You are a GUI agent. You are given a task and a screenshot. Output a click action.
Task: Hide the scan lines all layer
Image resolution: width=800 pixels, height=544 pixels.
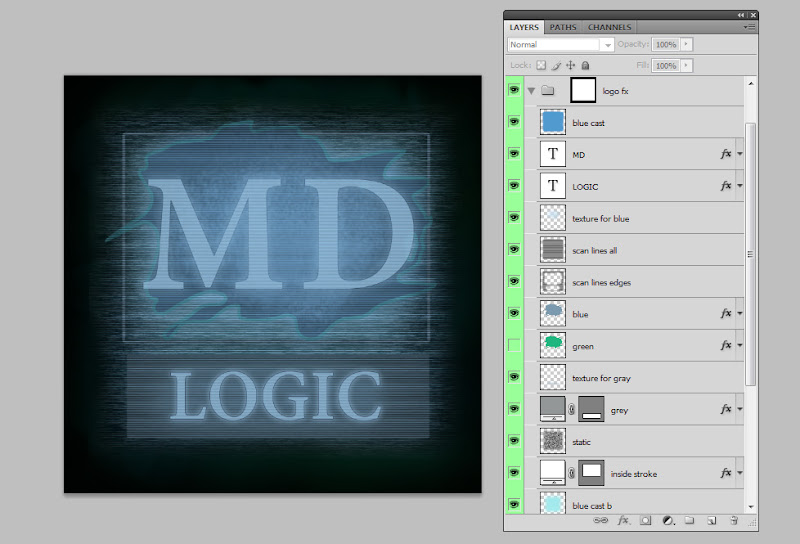(514, 250)
